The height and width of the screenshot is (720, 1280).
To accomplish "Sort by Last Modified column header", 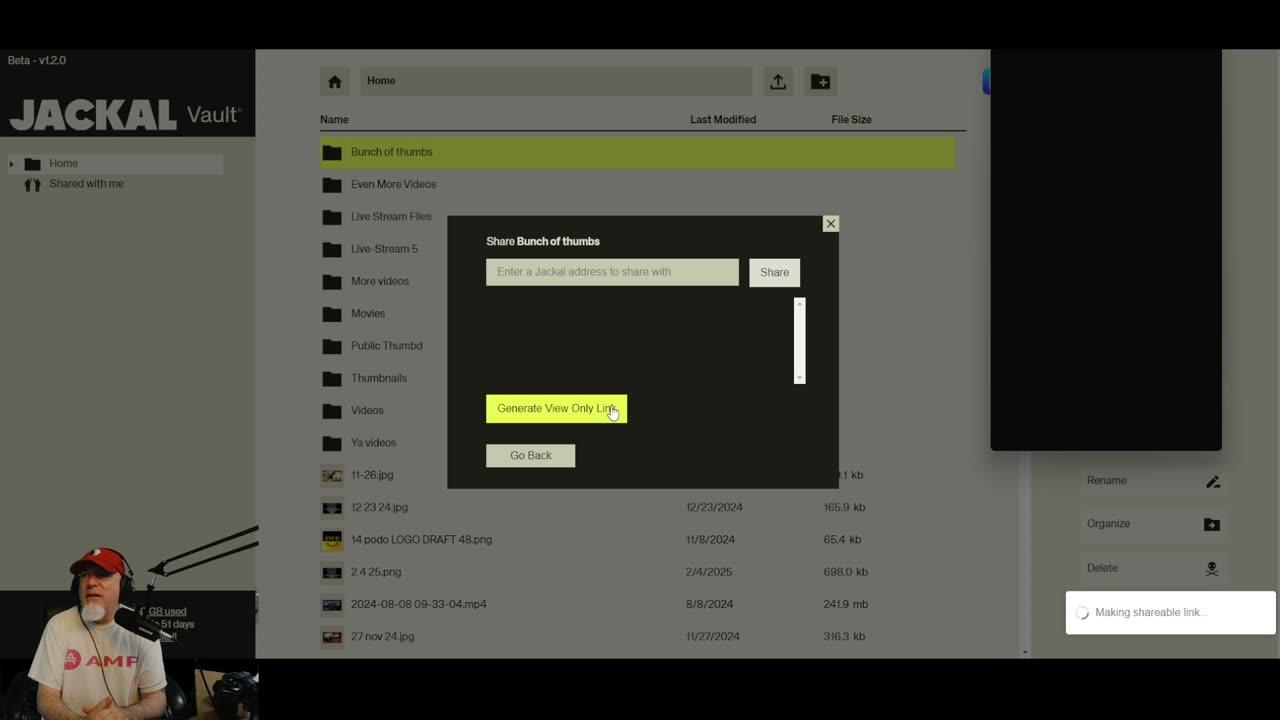I will [723, 120].
